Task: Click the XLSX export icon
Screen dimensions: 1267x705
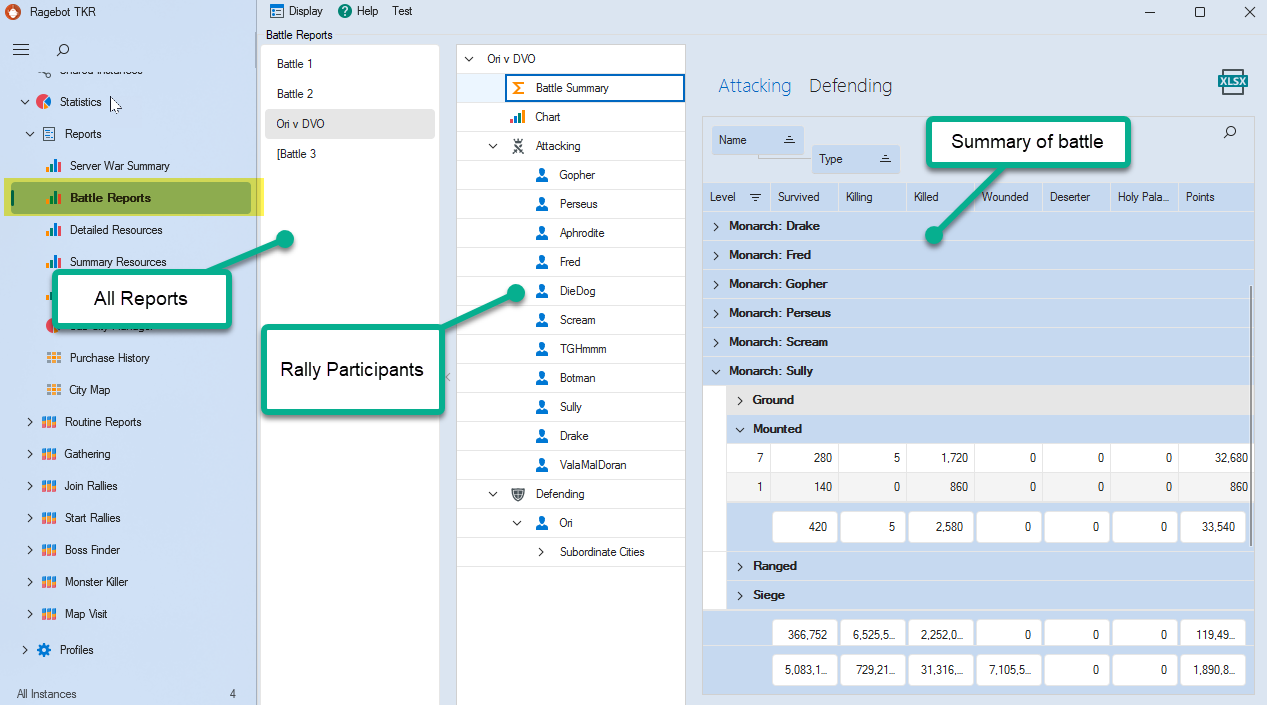Action: 1230,84
